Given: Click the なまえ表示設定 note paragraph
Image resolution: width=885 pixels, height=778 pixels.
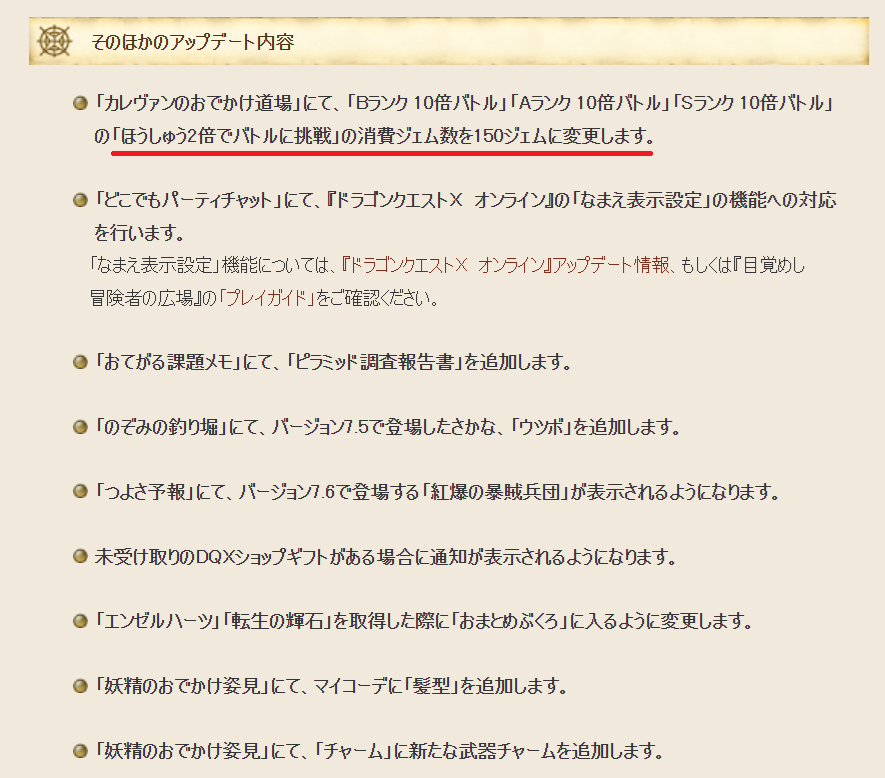Looking at the screenshot, I should coord(448,281).
